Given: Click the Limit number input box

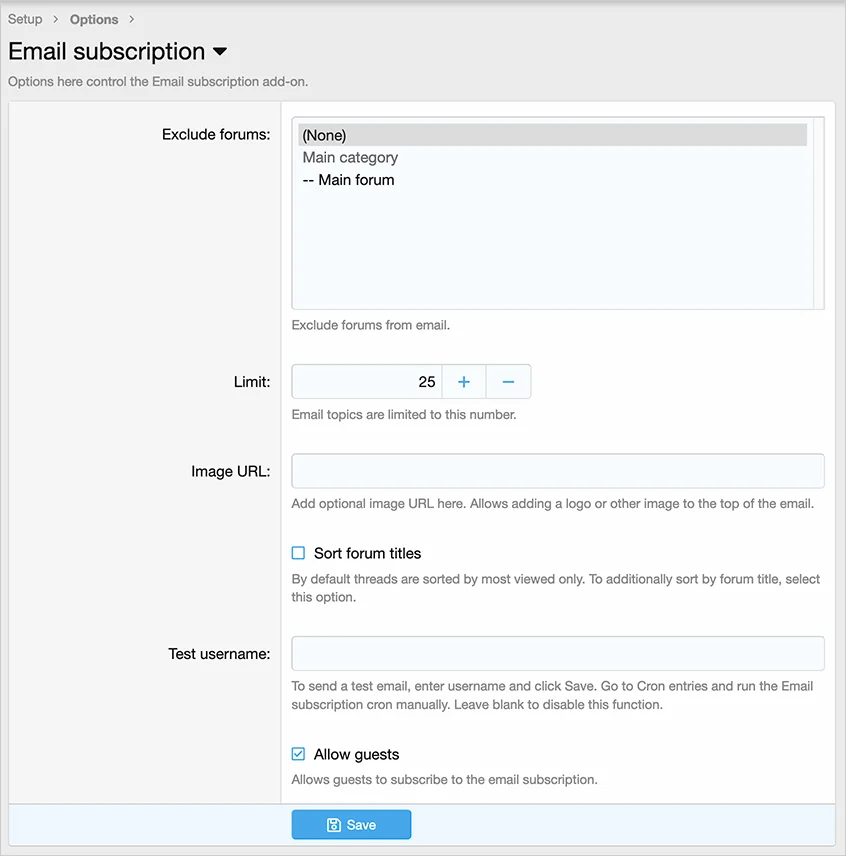Looking at the screenshot, I should click(x=367, y=382).
